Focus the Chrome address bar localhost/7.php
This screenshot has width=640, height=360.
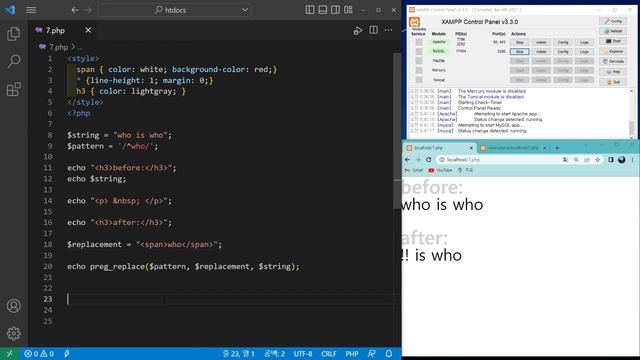click(500, 160)
